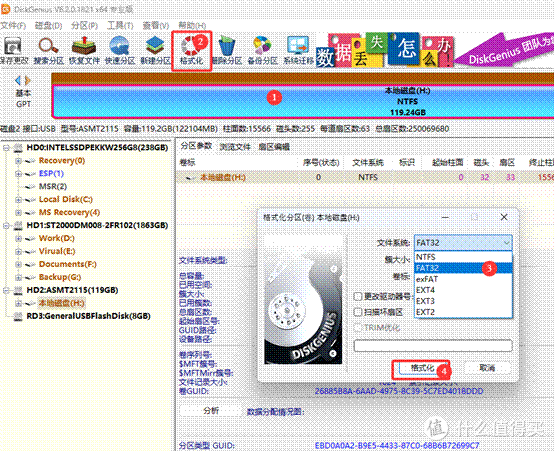Open the System Migration tool
Screen dimensions: 554x451
(x=299, y=50)
